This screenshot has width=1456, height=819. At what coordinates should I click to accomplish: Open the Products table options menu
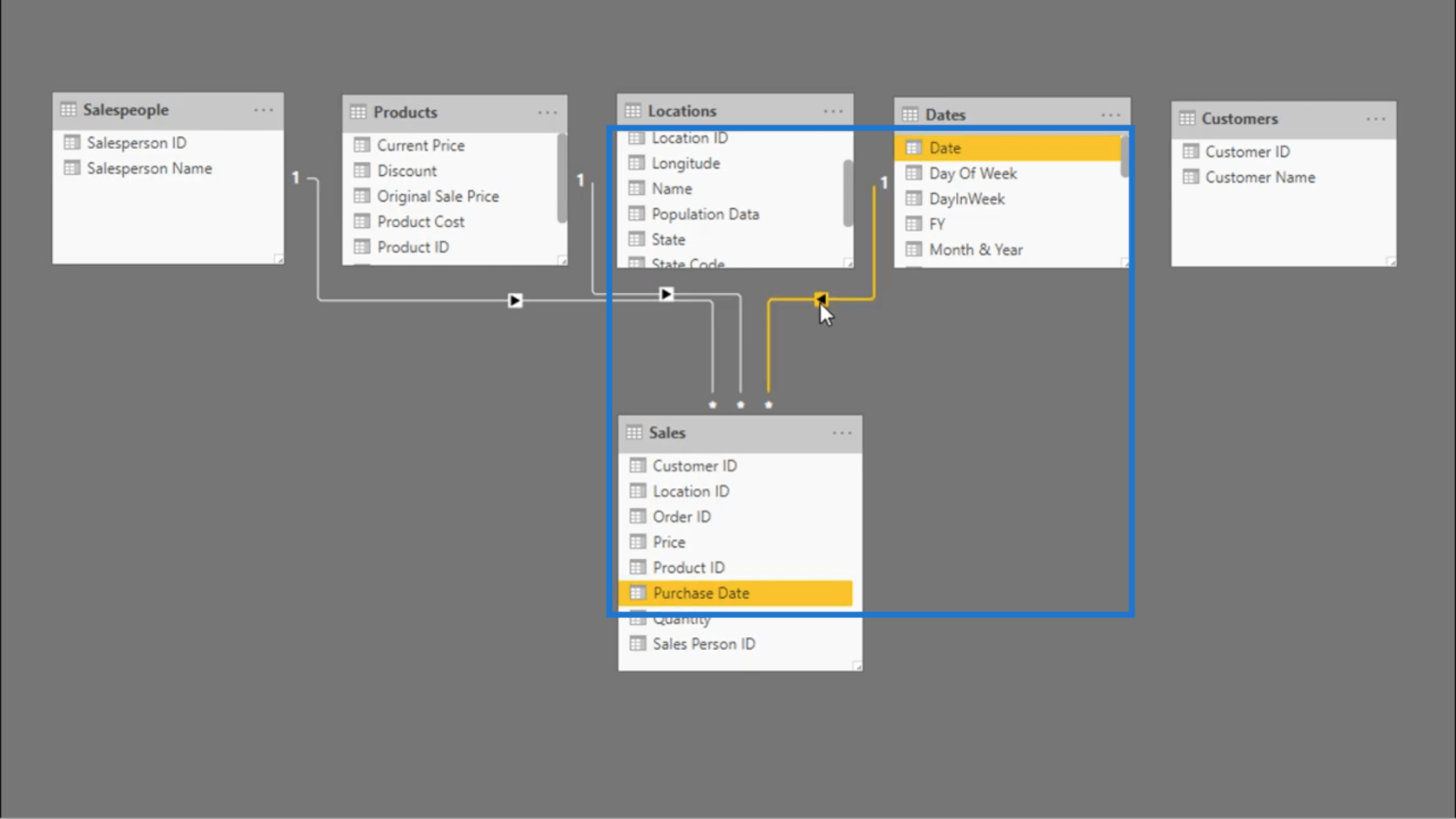[x=547, y=113]
